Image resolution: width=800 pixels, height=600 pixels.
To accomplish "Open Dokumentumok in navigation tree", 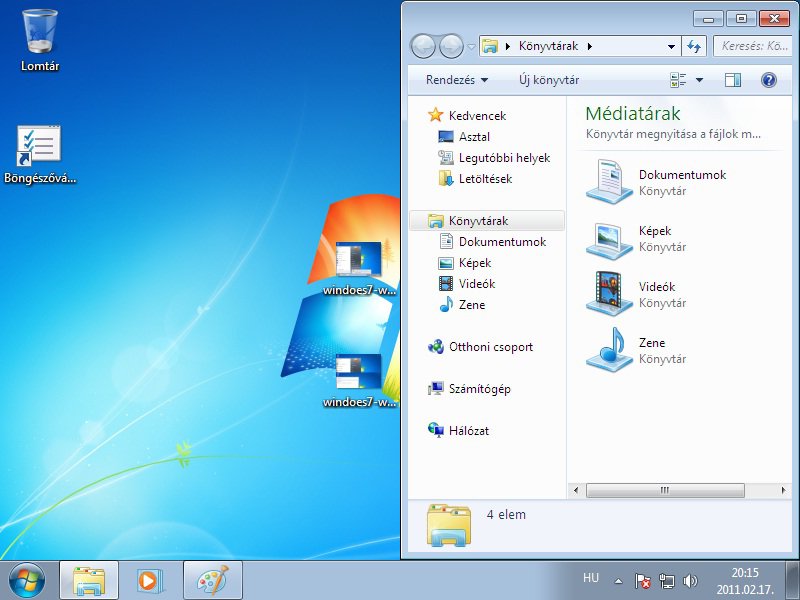I will (x=502, y=242).
